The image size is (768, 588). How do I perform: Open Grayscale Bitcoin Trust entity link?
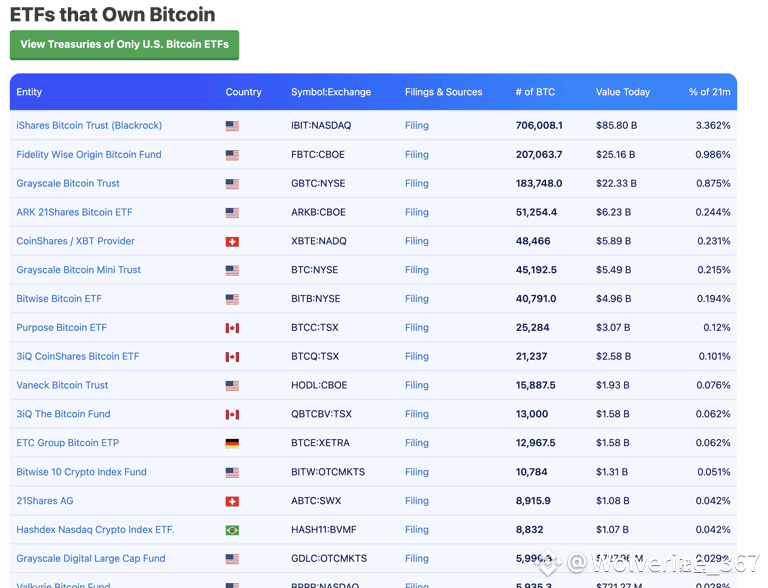68,183
